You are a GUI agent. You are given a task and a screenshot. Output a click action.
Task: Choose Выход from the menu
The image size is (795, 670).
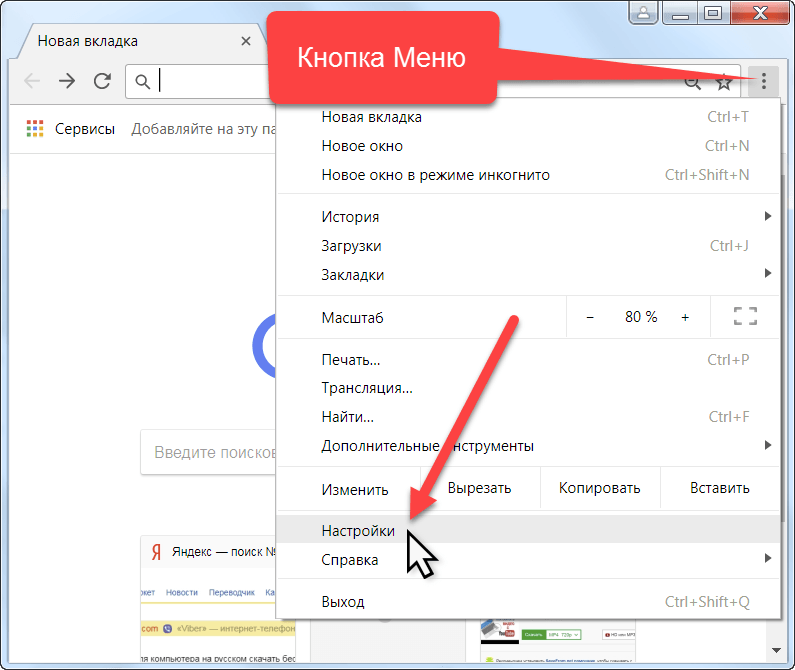[x=527, y=602]
